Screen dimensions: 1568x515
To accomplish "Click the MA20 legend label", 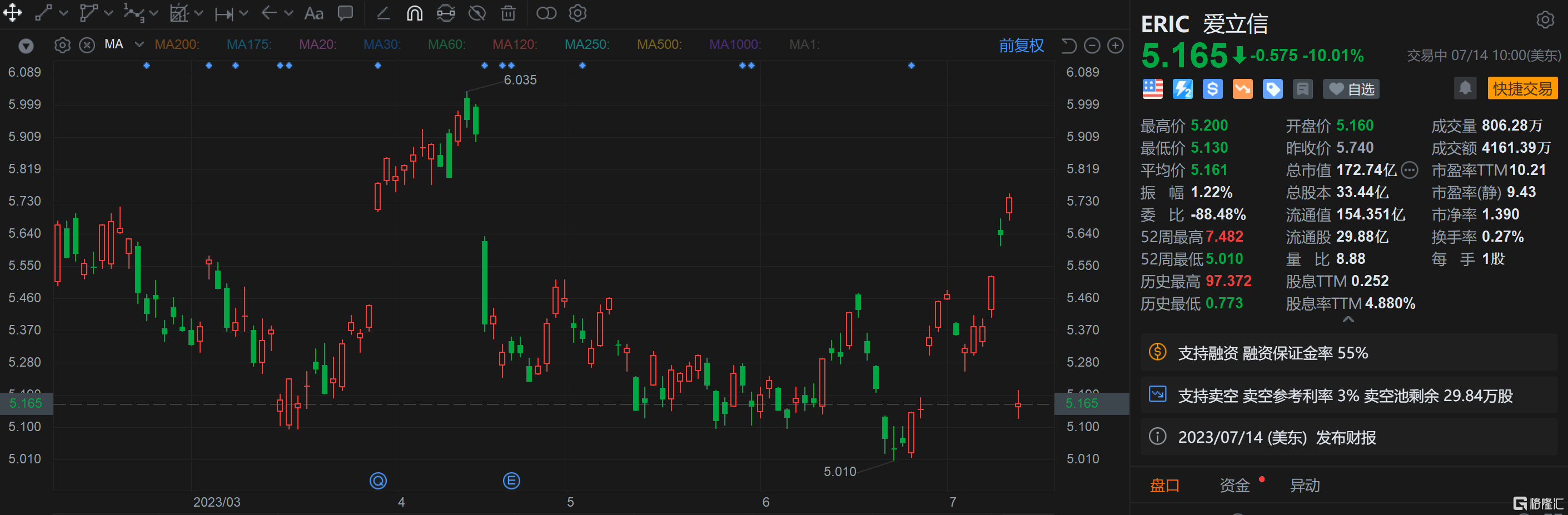I will click(x=318, y=44).
